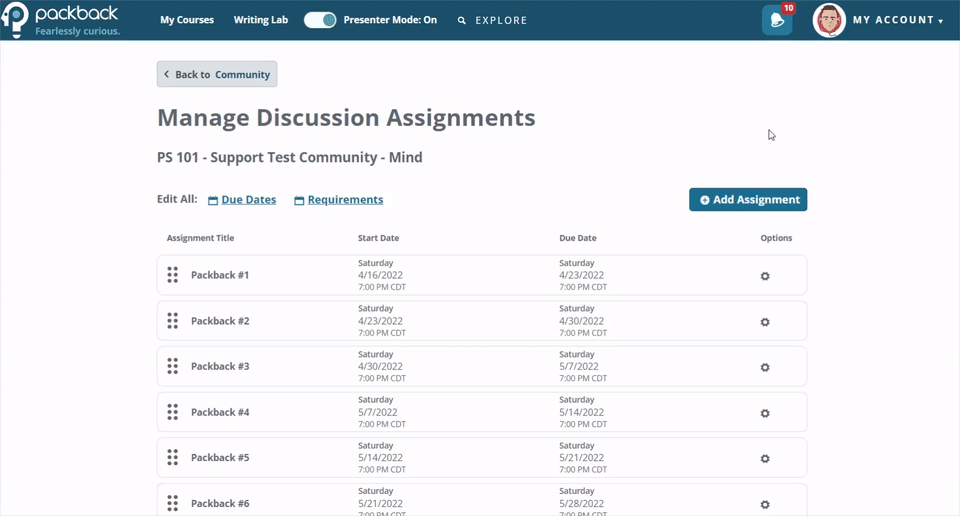Go back to Community
The height and width of the screenshot is (516, 960).
click(217, 74)
